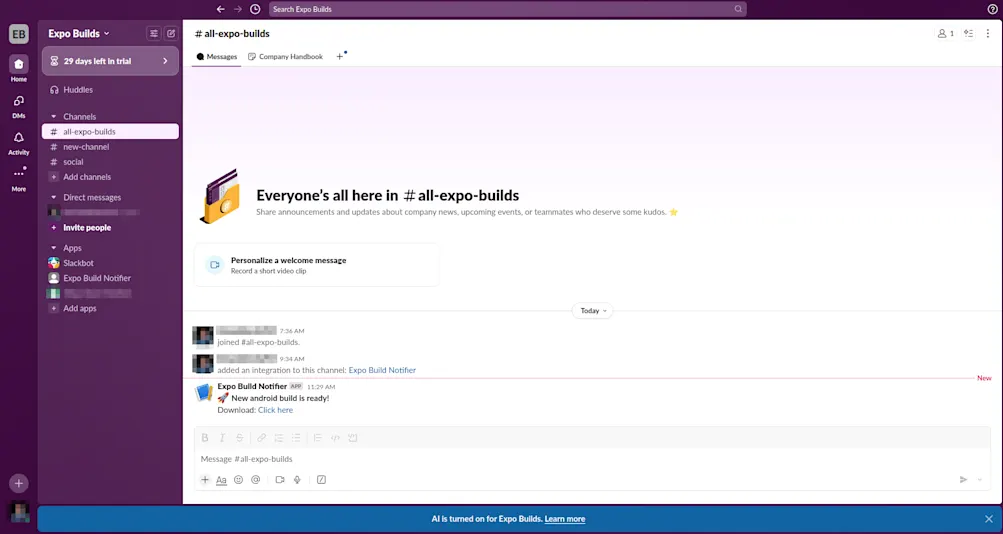
Task: Open the help question mark icon
Action: coord(993,9)
